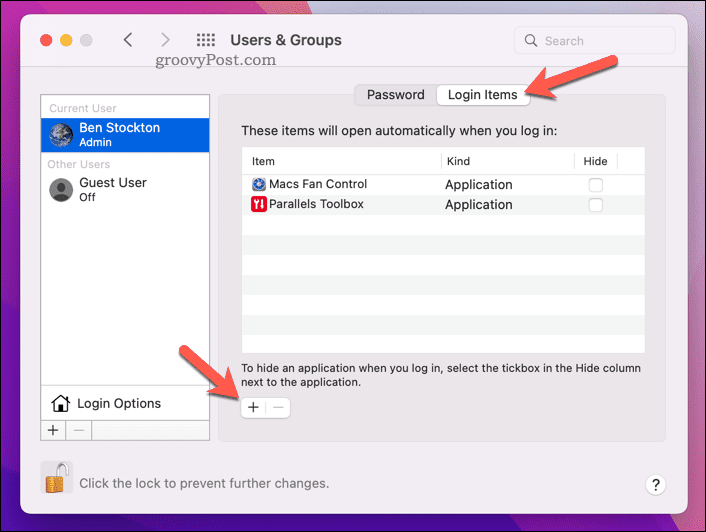Select Guest User in the sidebar

pos(112,189)
